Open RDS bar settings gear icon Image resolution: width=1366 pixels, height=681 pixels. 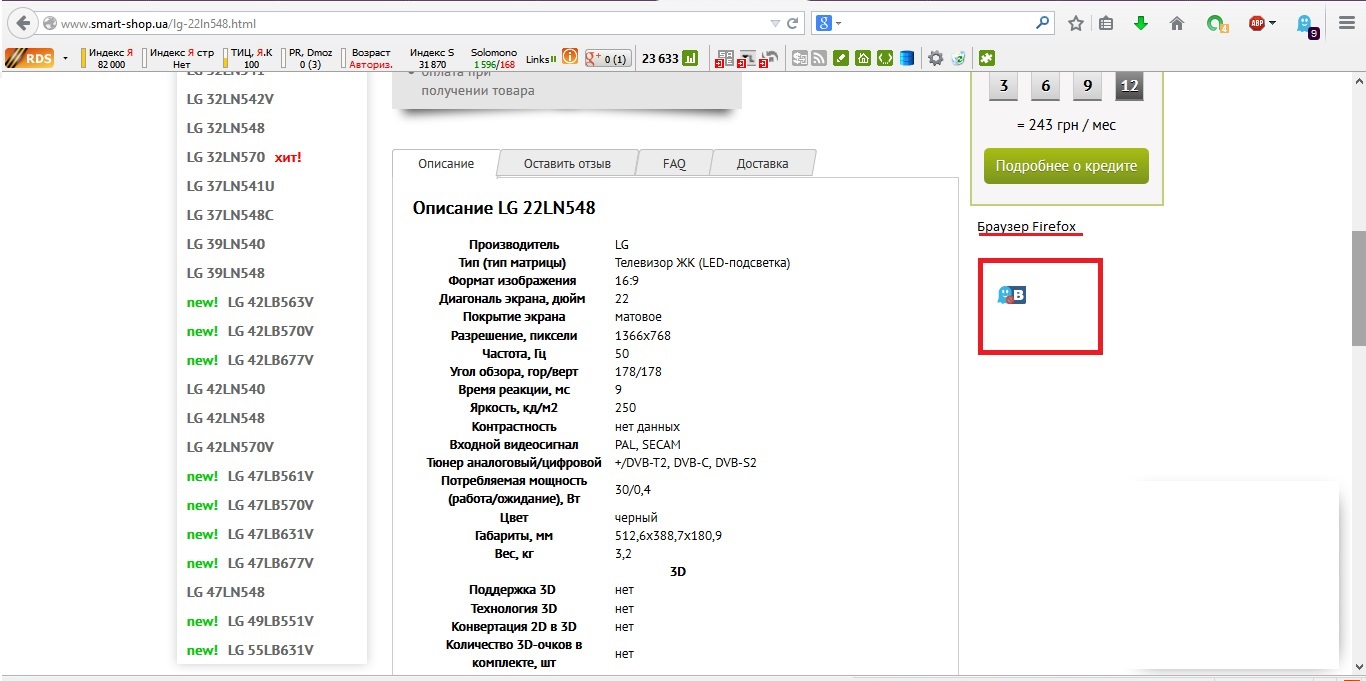click(x=936, y=59)
